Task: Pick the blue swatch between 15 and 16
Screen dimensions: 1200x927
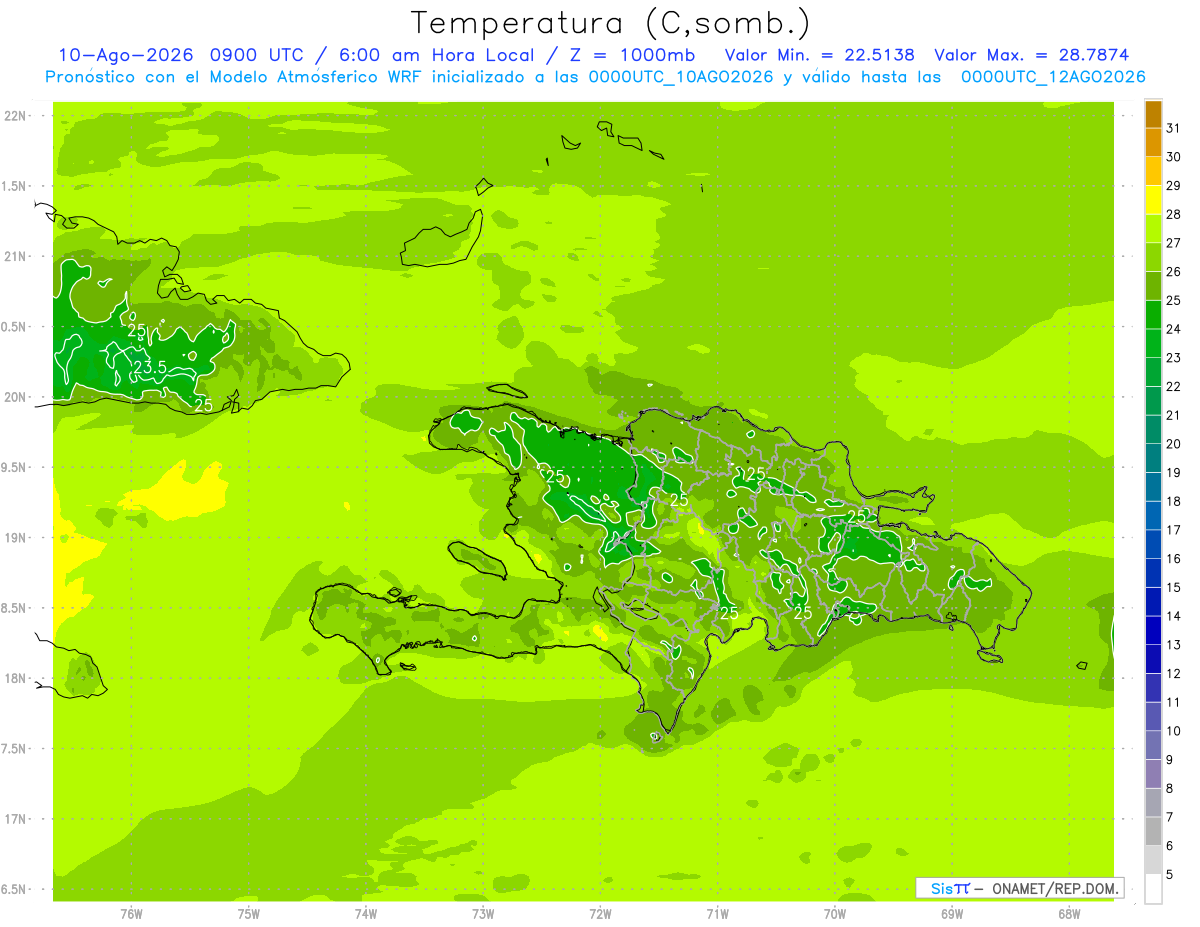Action: [1153, 573]
